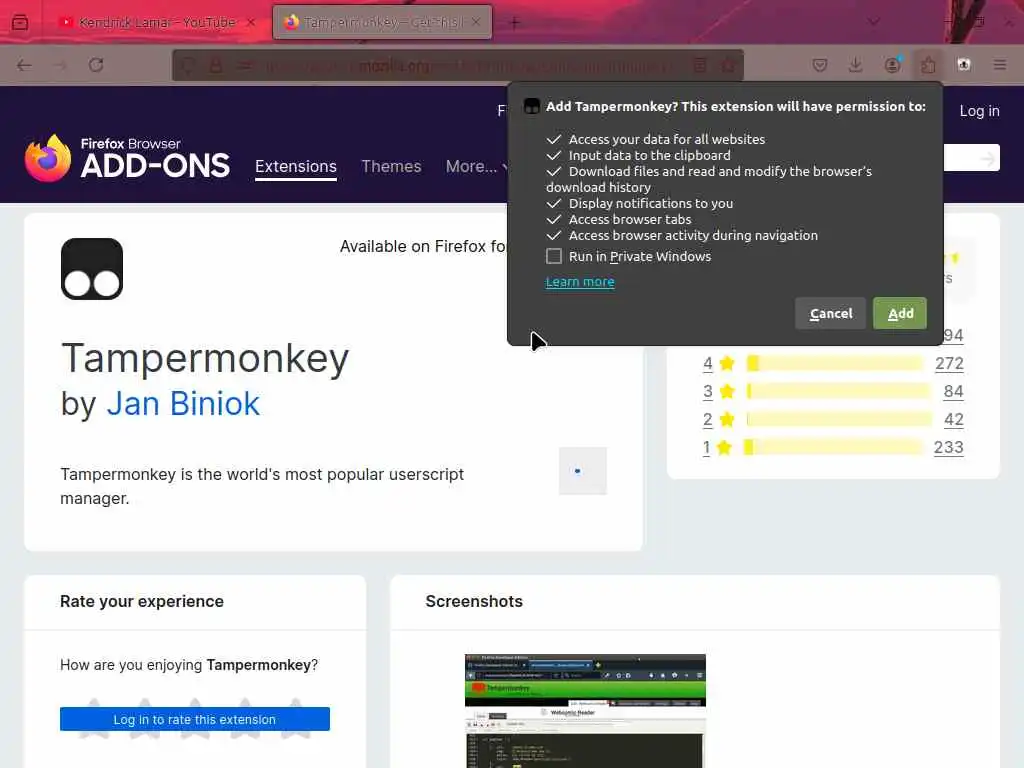This screenshot has width=1024, height=768.
Task: Expand the list all tabs dropdown
Action: click(873, 22)
